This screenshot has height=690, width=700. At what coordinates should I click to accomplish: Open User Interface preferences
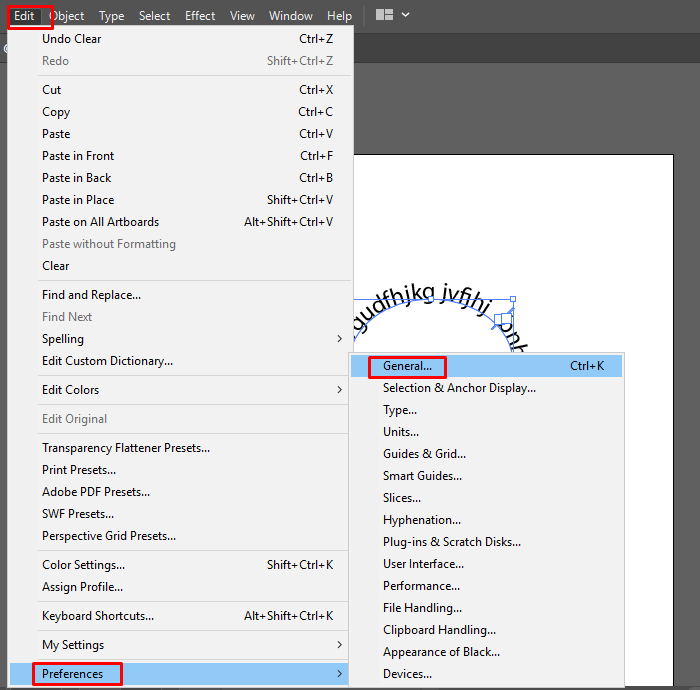pyautogui.click(x=423, y=564)
